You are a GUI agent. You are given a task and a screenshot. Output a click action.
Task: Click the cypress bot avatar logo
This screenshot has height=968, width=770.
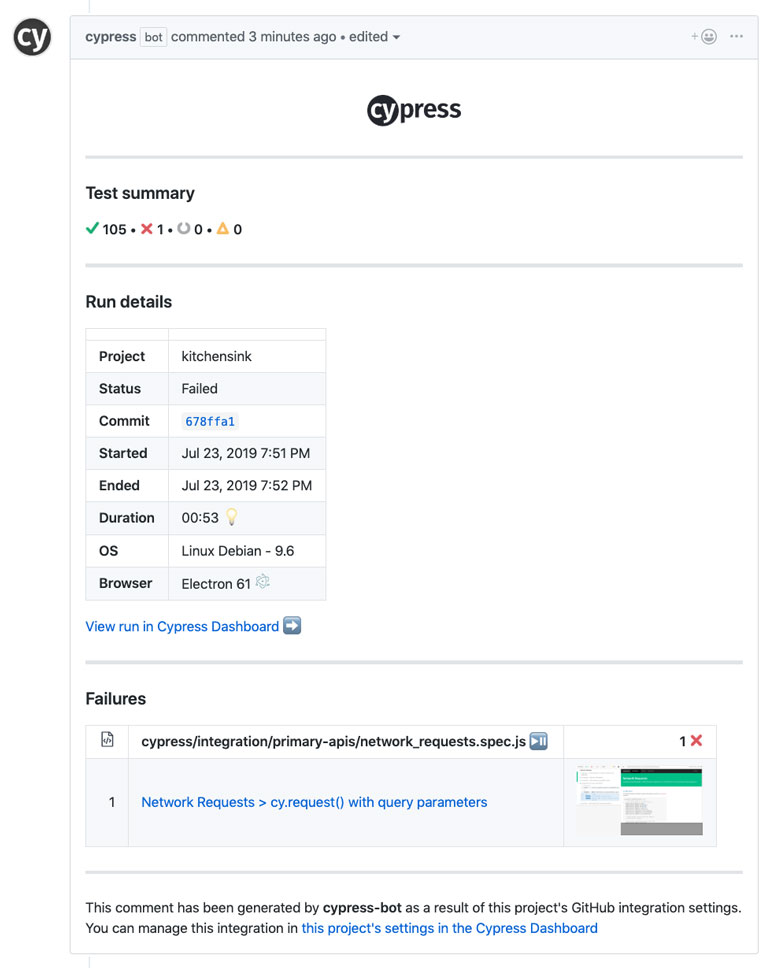tap(31, 36)
